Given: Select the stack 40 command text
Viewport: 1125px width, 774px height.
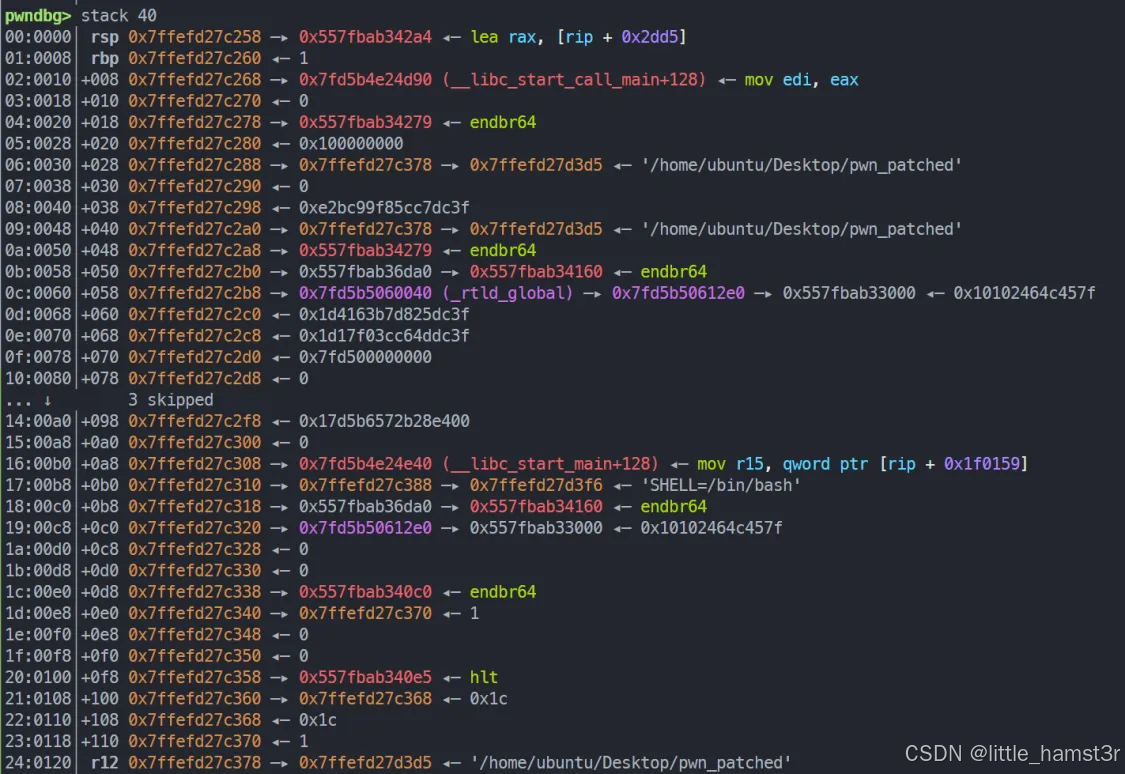Looking at the screenshot, I should pos(121,15).
